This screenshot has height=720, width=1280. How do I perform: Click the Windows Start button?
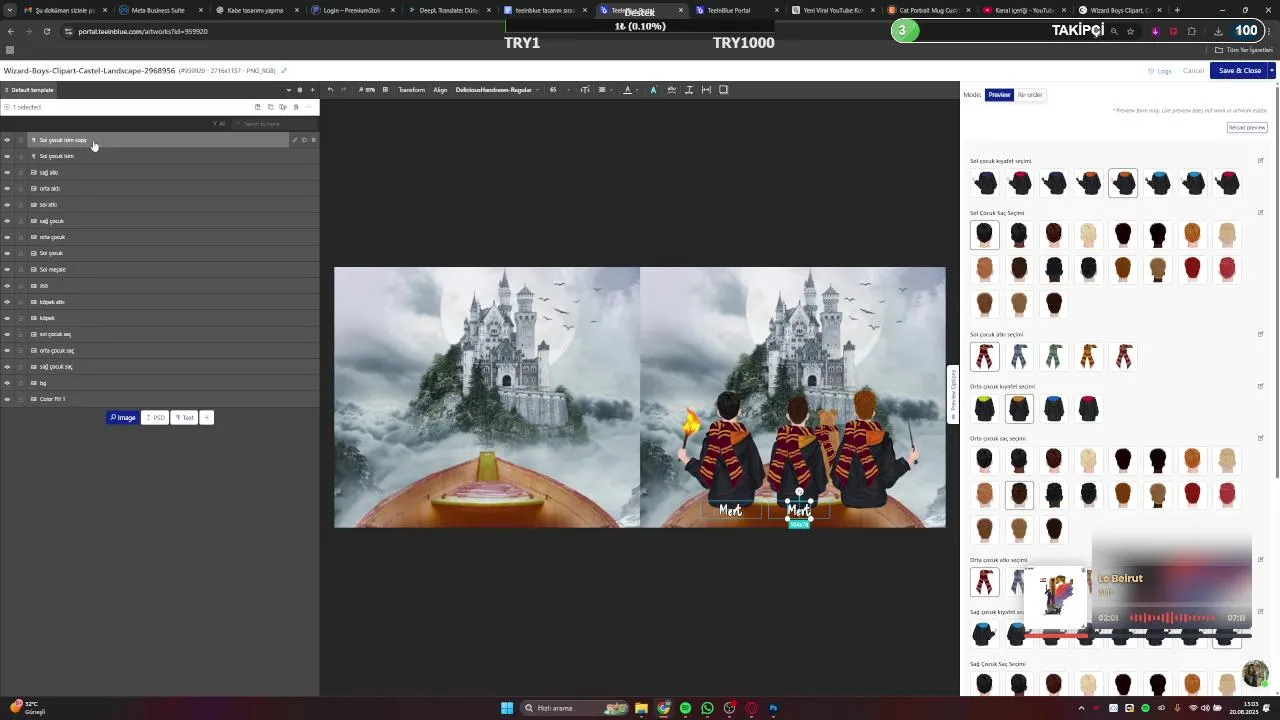coord(507,708)
